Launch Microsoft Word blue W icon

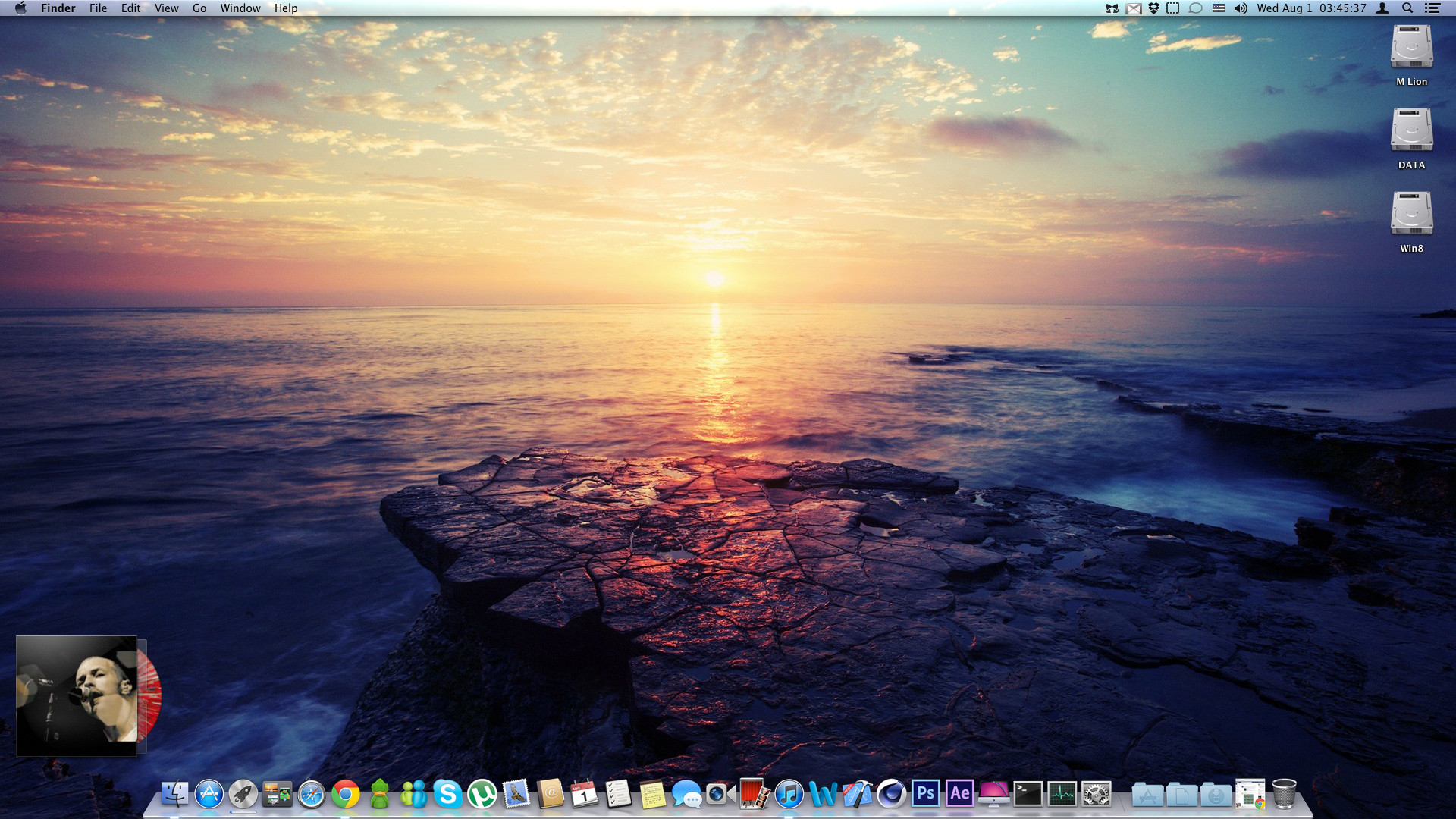(823, 794)
